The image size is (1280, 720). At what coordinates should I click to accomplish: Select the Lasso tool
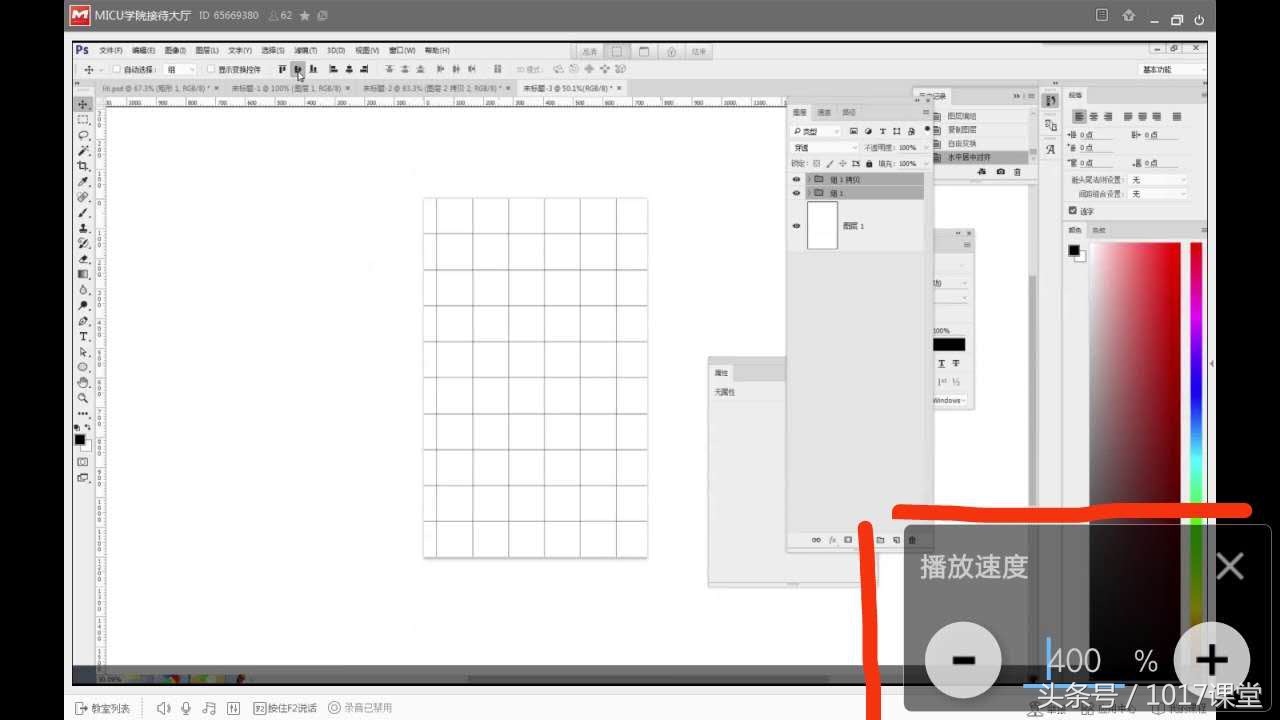coord(84,135)
